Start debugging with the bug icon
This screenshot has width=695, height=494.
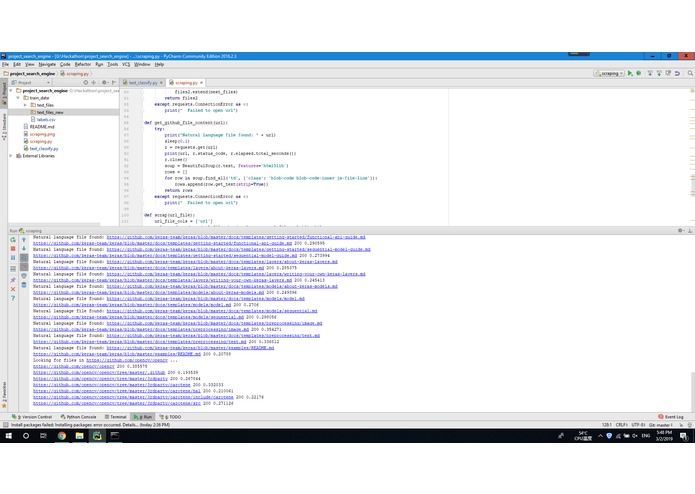click(639, 74)
